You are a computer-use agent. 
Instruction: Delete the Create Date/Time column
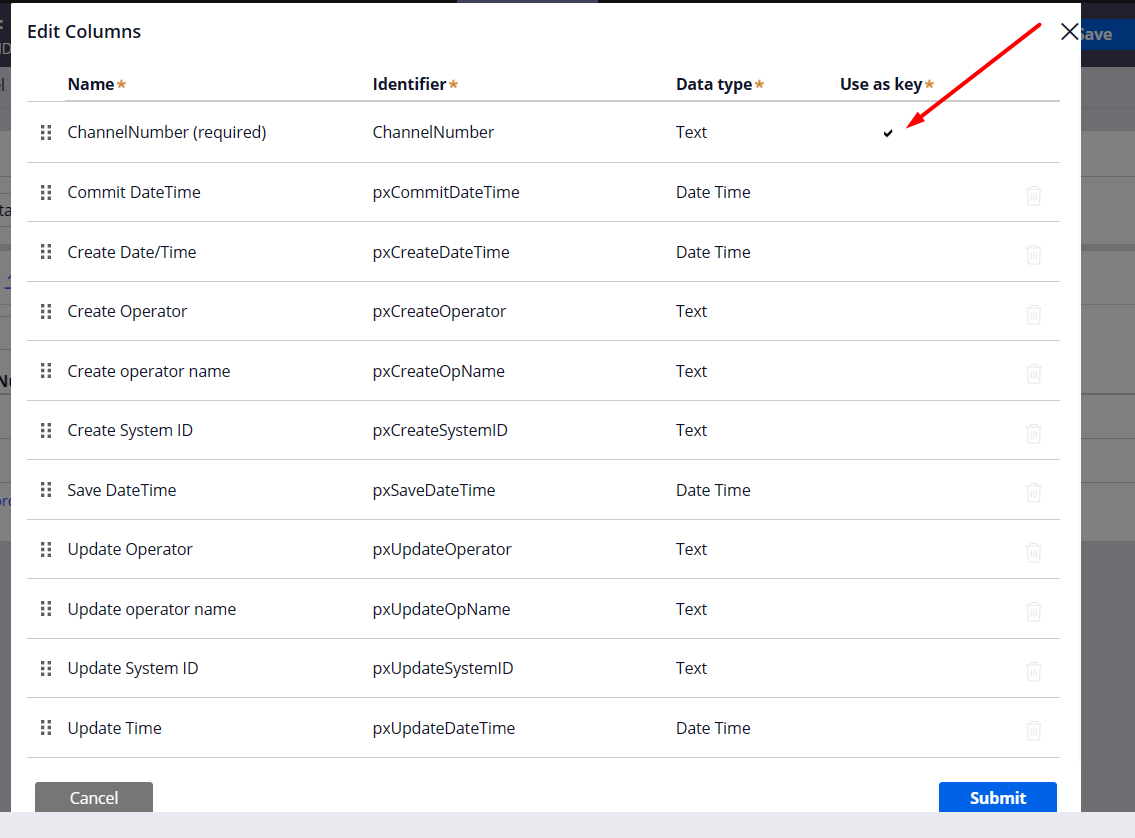(x=1034, y=255)
